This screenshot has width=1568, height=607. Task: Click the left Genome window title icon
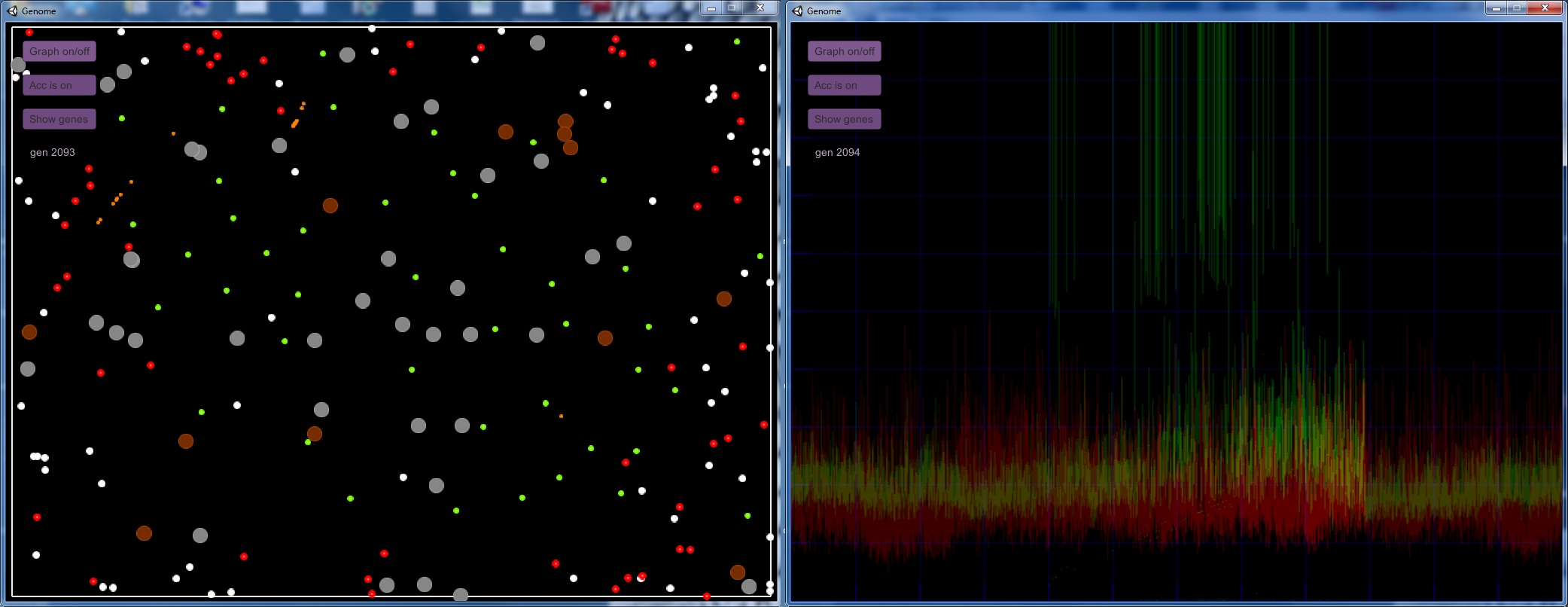(x=12, y=11)
